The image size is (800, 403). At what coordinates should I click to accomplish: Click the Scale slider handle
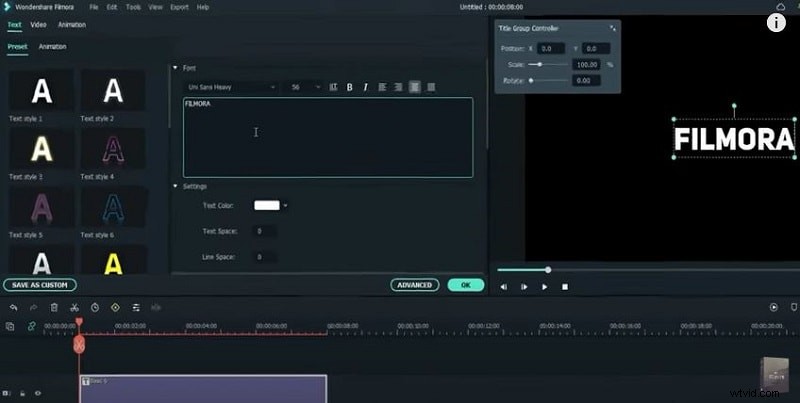539,65
